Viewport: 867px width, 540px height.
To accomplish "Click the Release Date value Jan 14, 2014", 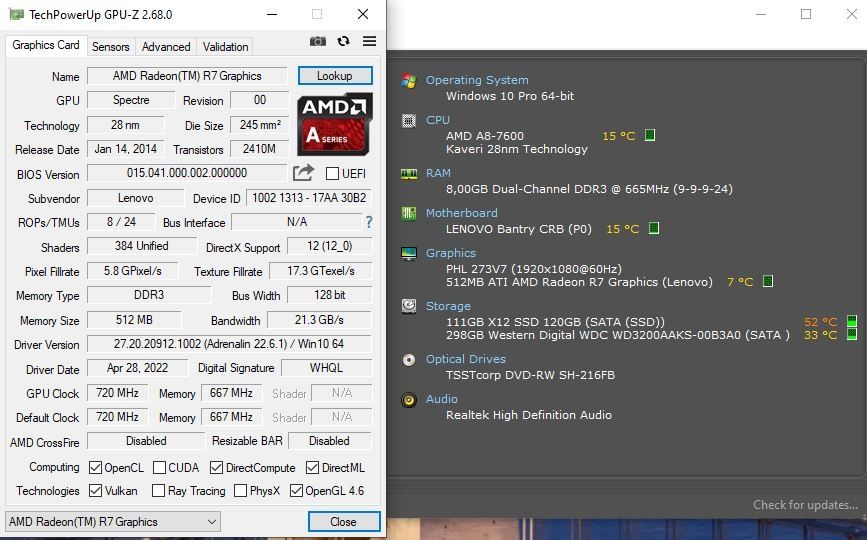I will tap(126, 149).
